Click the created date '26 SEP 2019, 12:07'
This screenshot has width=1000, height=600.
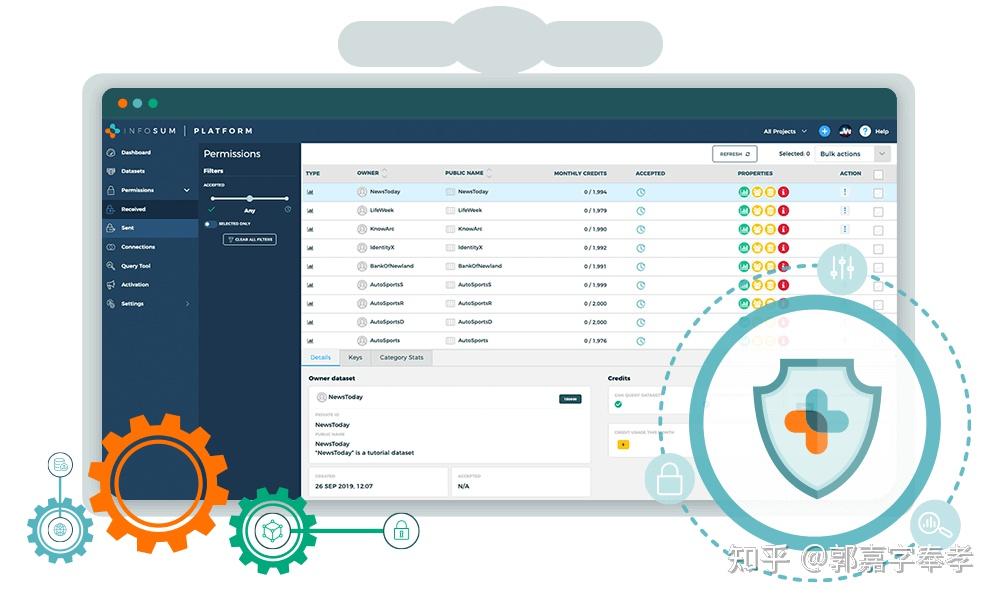(x=344, y=487)
